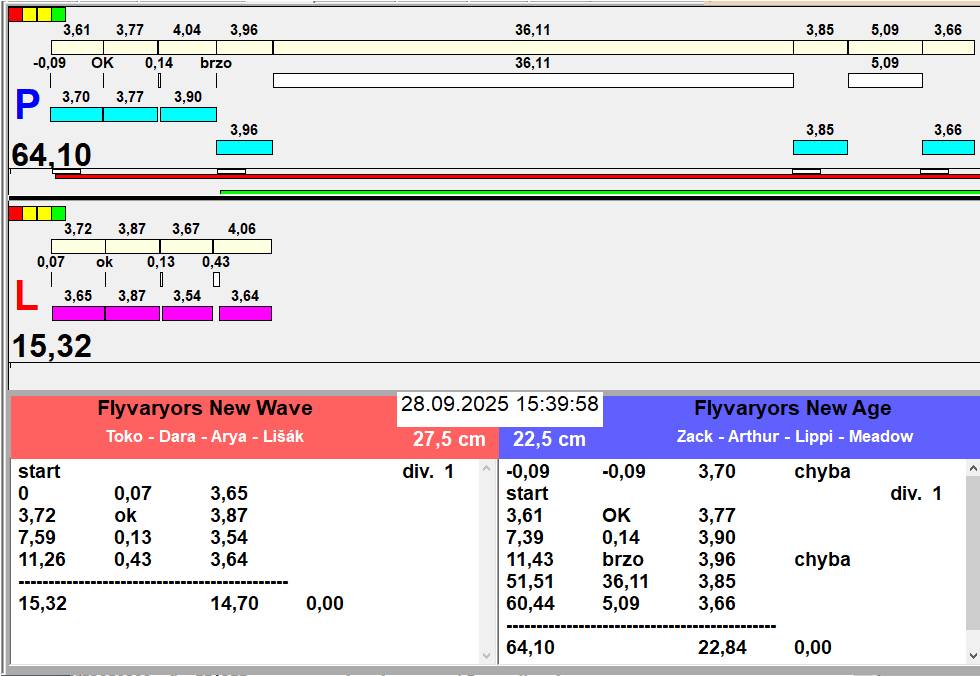Click the second yellow light in lane P
Image resolution: width=980 pixels, height=676 pixels.
click(44, 15)
